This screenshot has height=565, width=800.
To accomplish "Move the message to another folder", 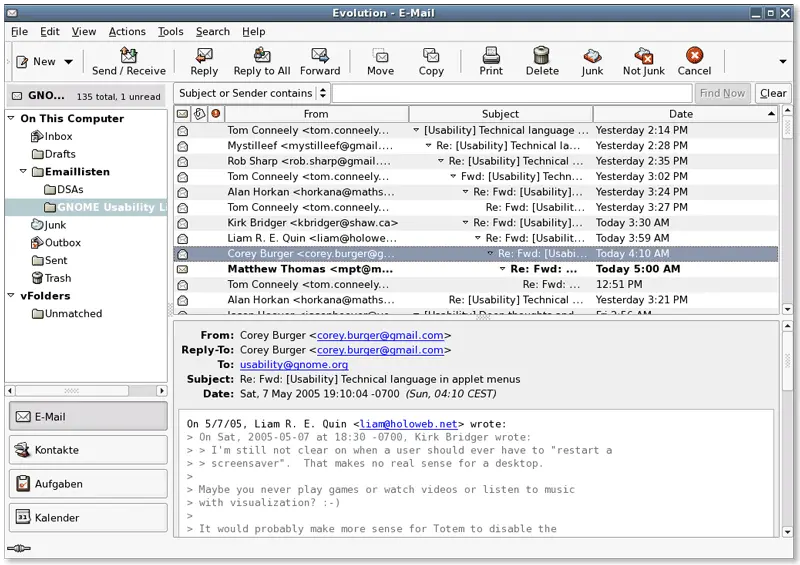I will click(380, 61).
